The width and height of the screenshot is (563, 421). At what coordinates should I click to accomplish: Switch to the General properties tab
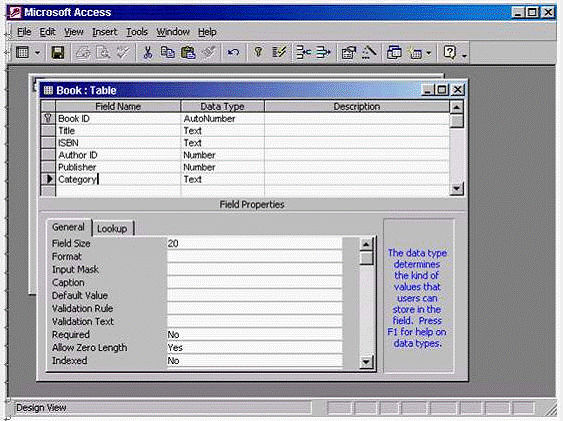68,228
